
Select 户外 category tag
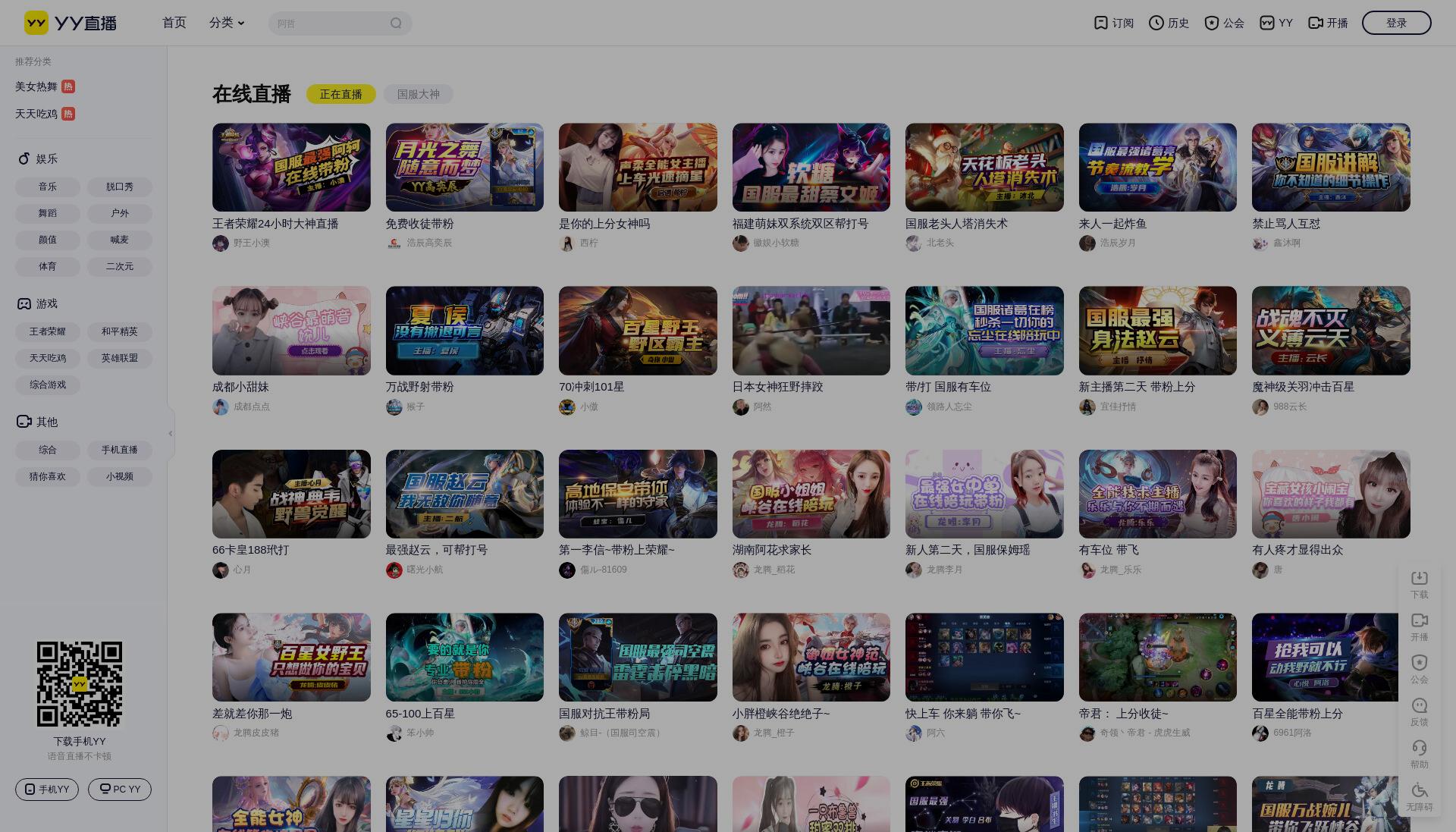point(120,213)
